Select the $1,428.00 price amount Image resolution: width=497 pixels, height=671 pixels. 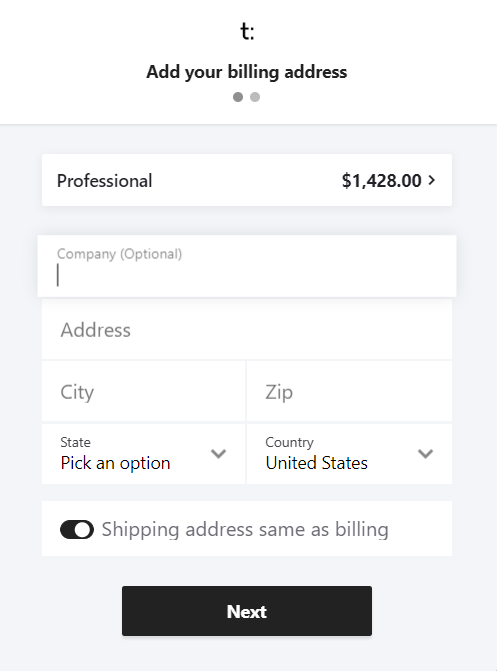click(x=381, y=181)
